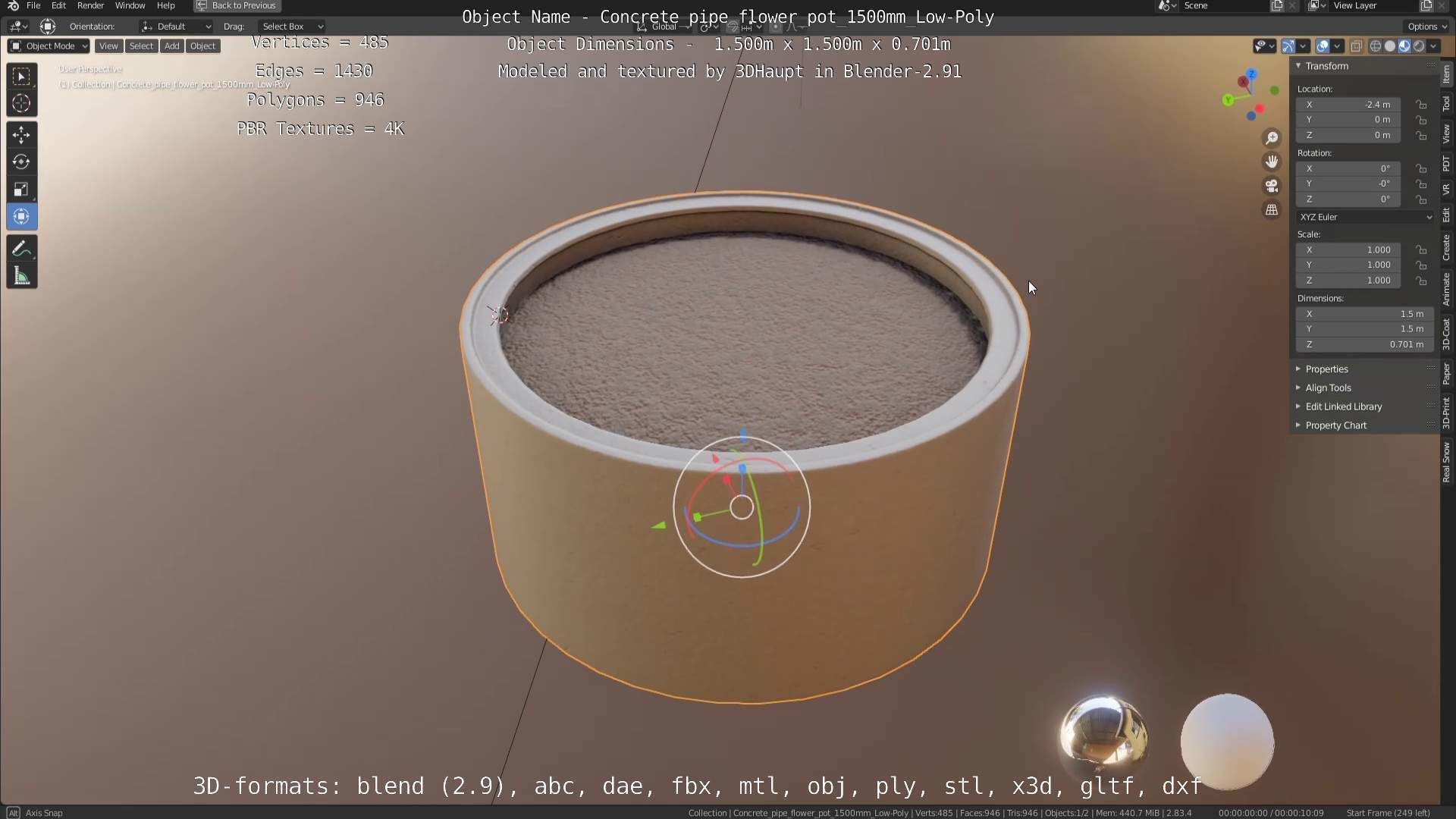
Task: Open the Options dropdown
Action: [x=1428, y=27]
